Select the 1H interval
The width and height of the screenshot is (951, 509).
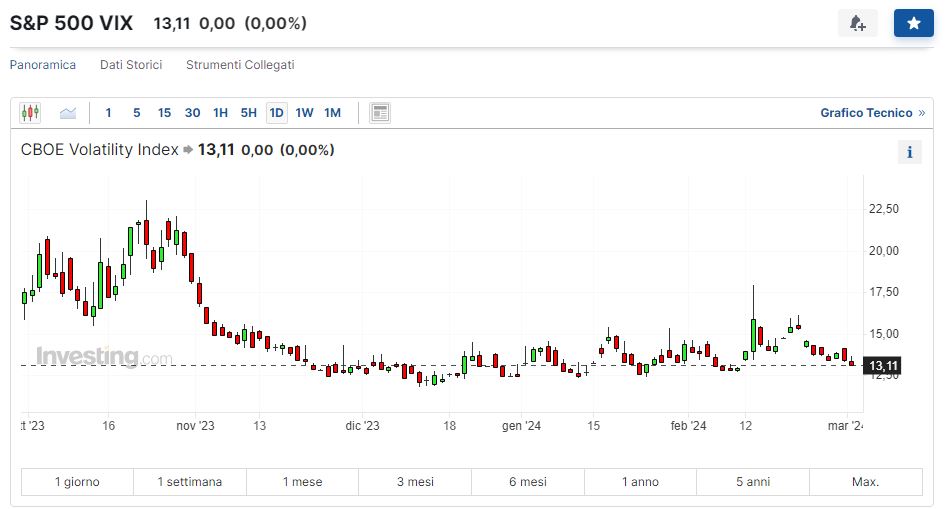tap(220, 113)
